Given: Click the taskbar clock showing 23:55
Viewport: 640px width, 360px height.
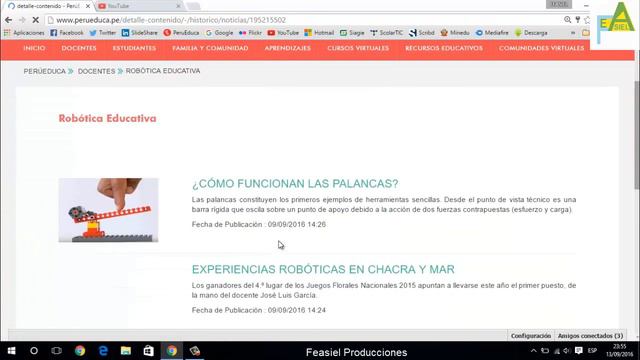Looking at the screenshot, I should click(x=620, y=351).
